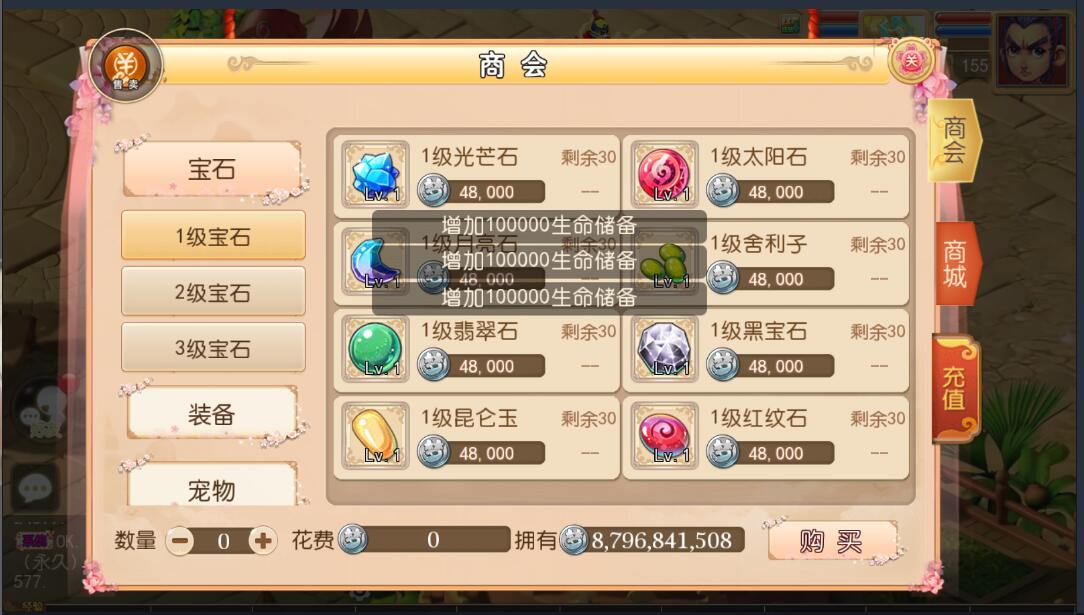Switch to the 商城 side tab
This screenshot has width=1084, height=615.
pos(956,263)
